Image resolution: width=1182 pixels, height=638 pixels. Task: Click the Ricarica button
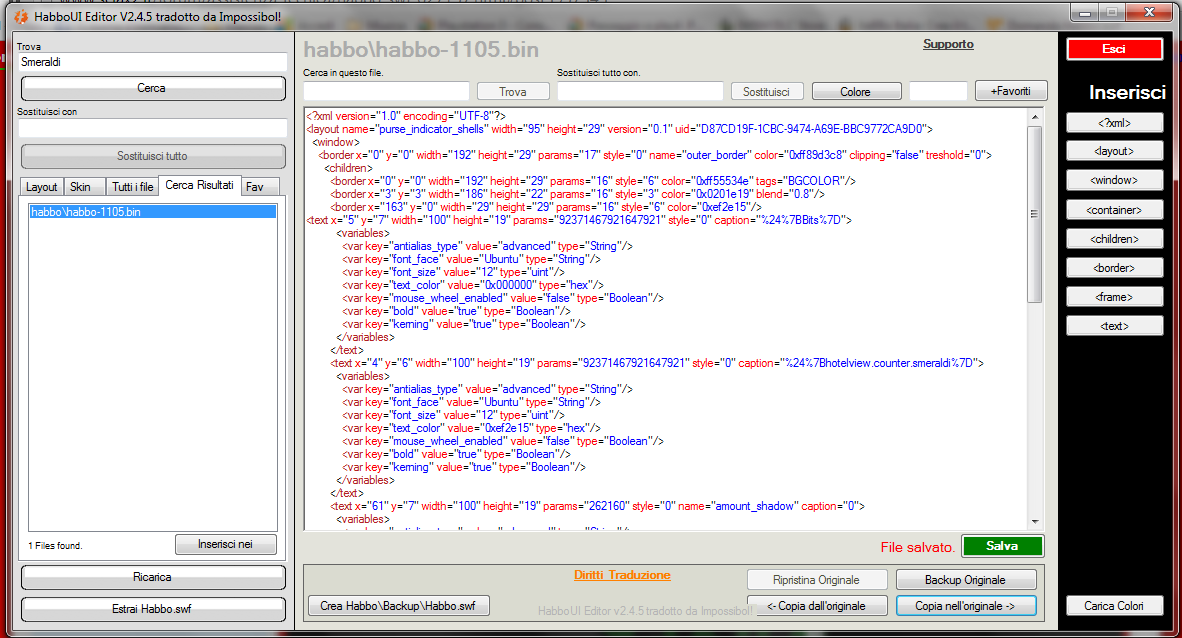[x=153, y=577]
